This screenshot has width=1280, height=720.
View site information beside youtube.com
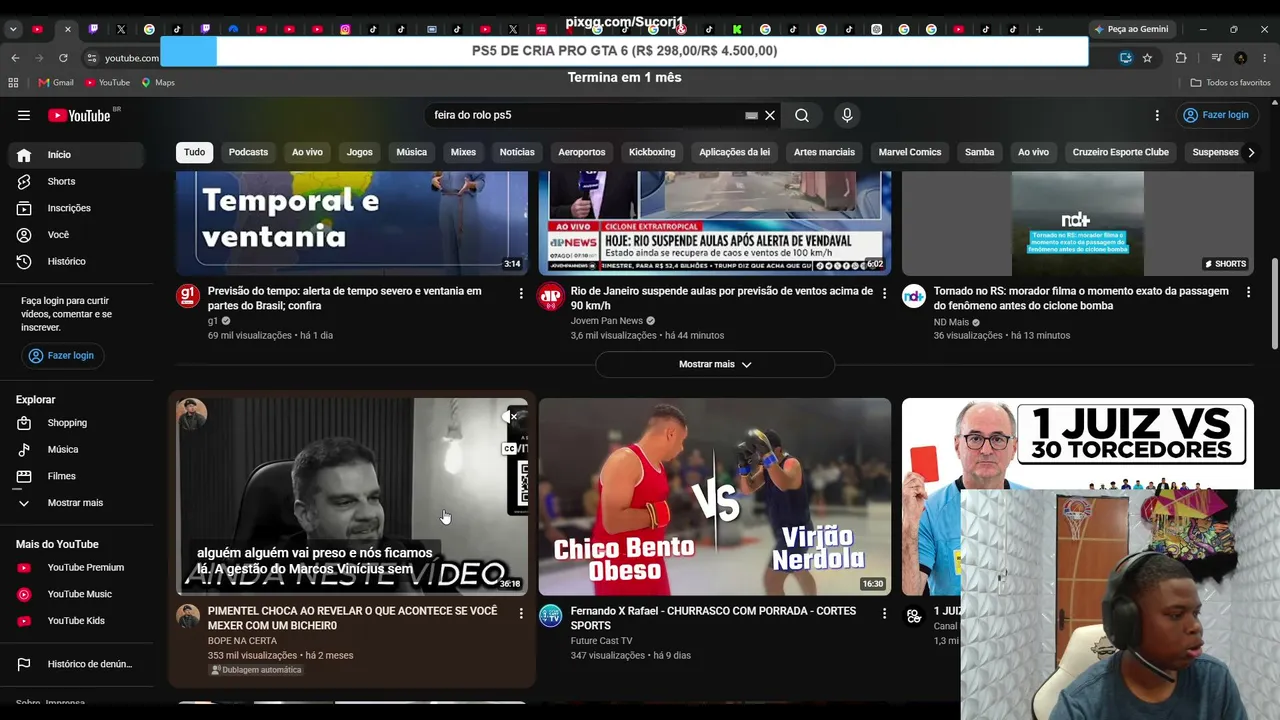click(91, 58)
